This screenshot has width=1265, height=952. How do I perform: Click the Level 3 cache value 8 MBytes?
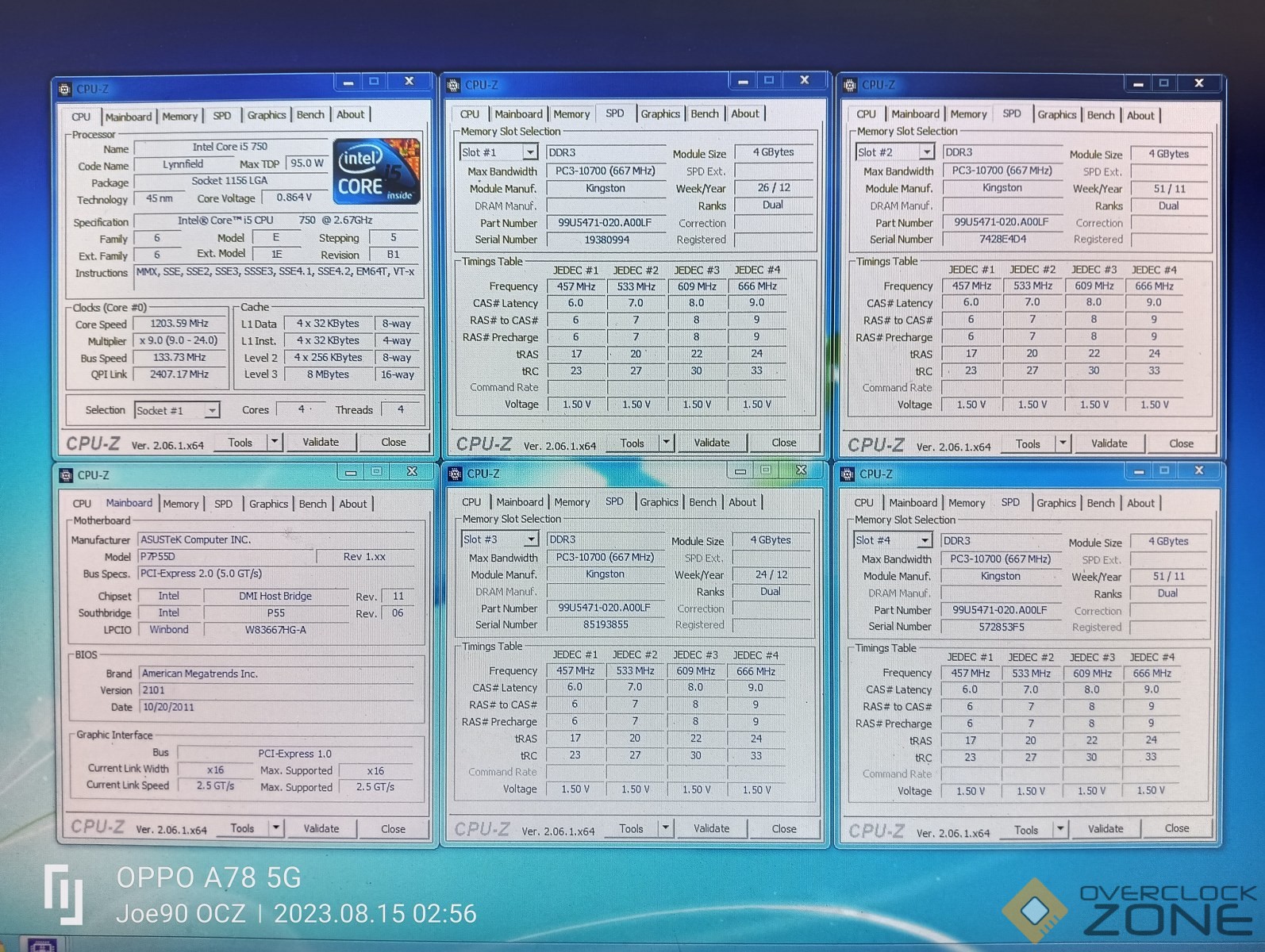click(328, 374)
